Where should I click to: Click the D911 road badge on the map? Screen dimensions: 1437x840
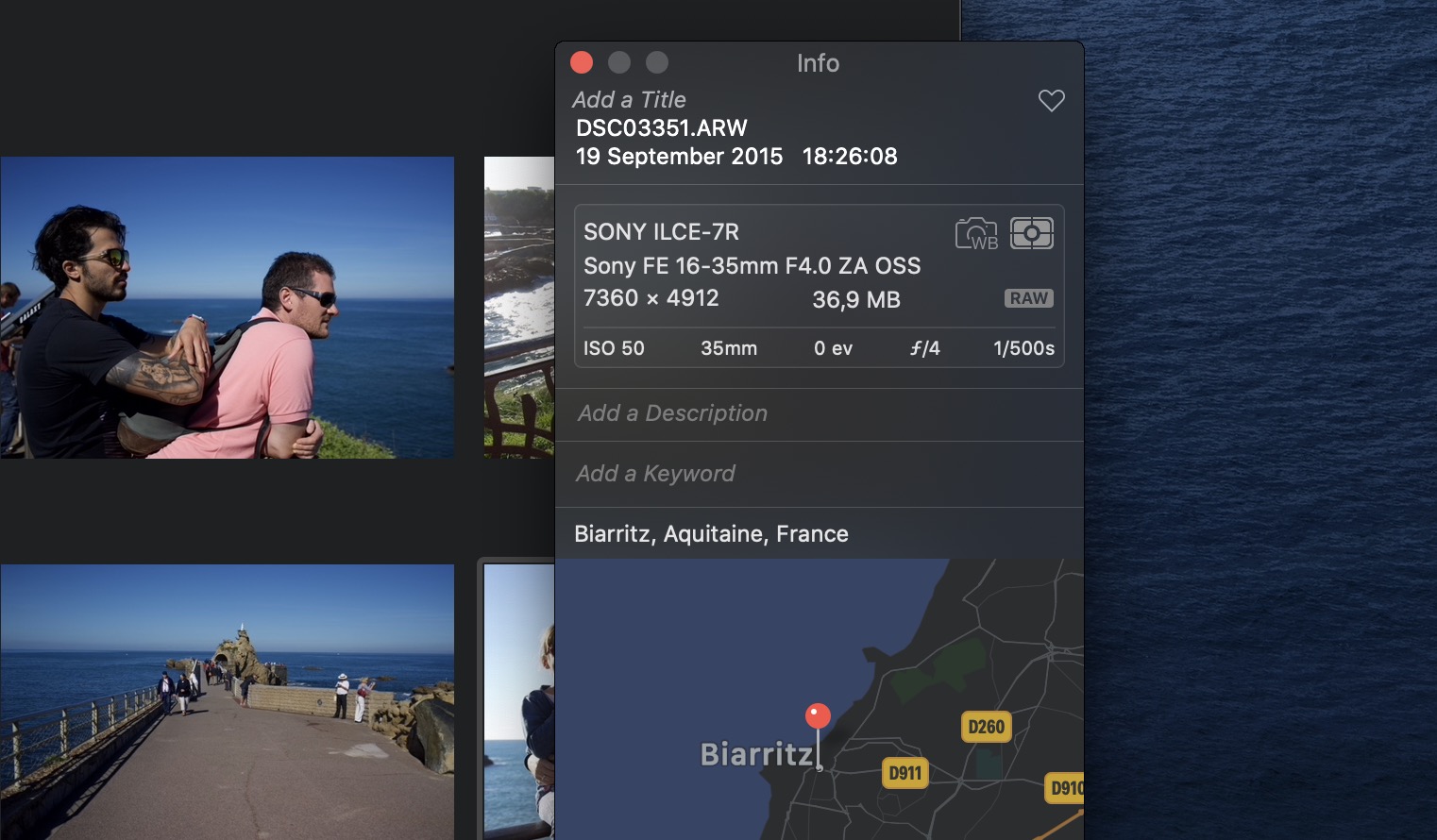(905, 773)
